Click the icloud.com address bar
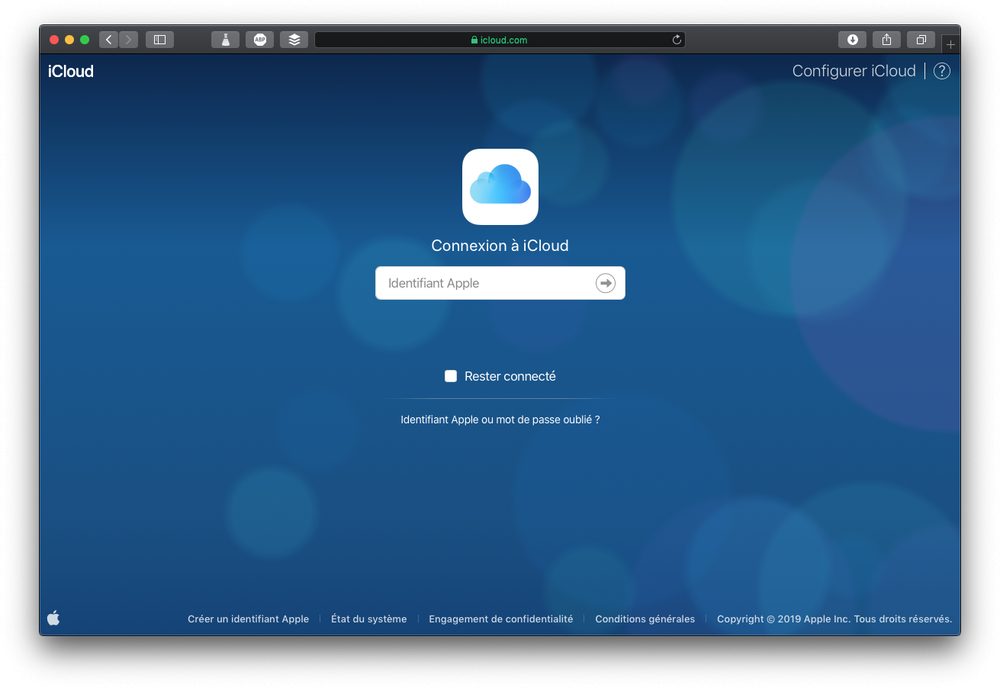Screen dimensions: 1000x688 coord(500,40)
